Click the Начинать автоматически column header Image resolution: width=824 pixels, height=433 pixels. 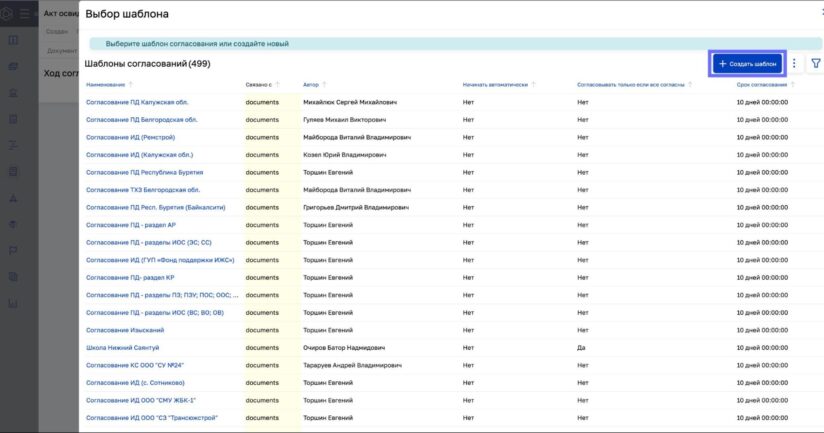(x=495, y=85)
